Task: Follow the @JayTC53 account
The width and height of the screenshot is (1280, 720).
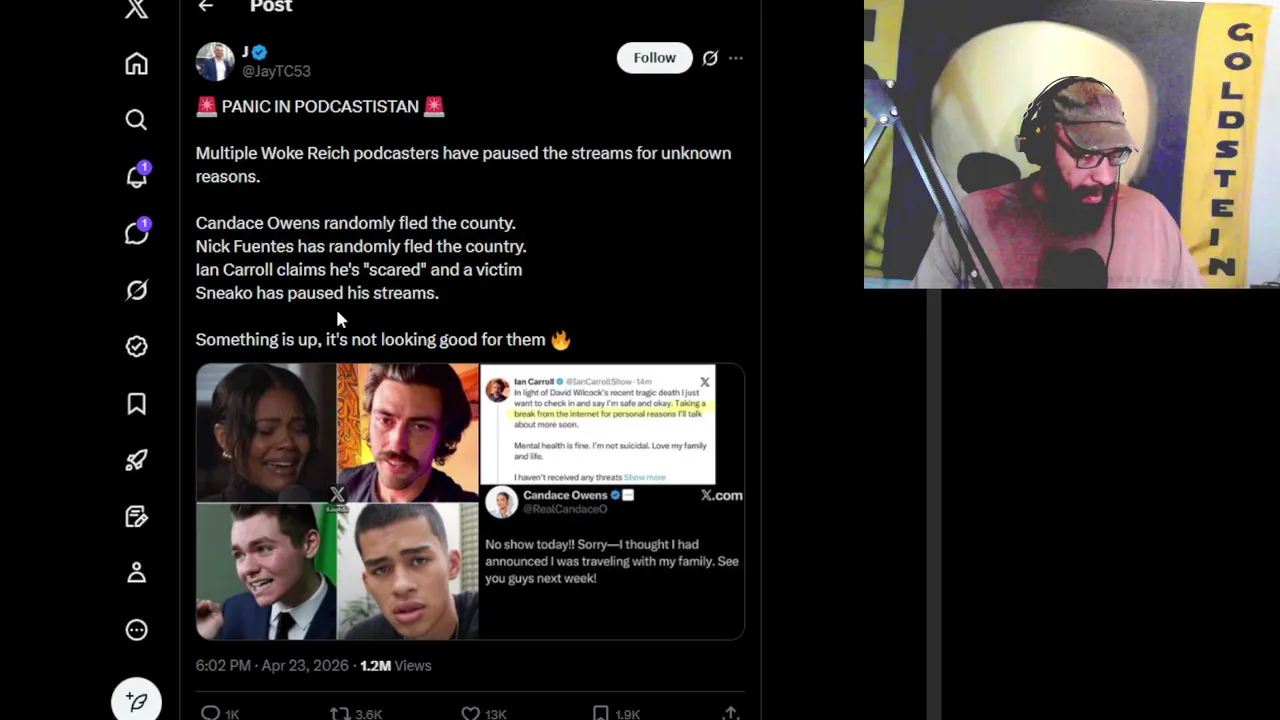Action: click(655, 58)
